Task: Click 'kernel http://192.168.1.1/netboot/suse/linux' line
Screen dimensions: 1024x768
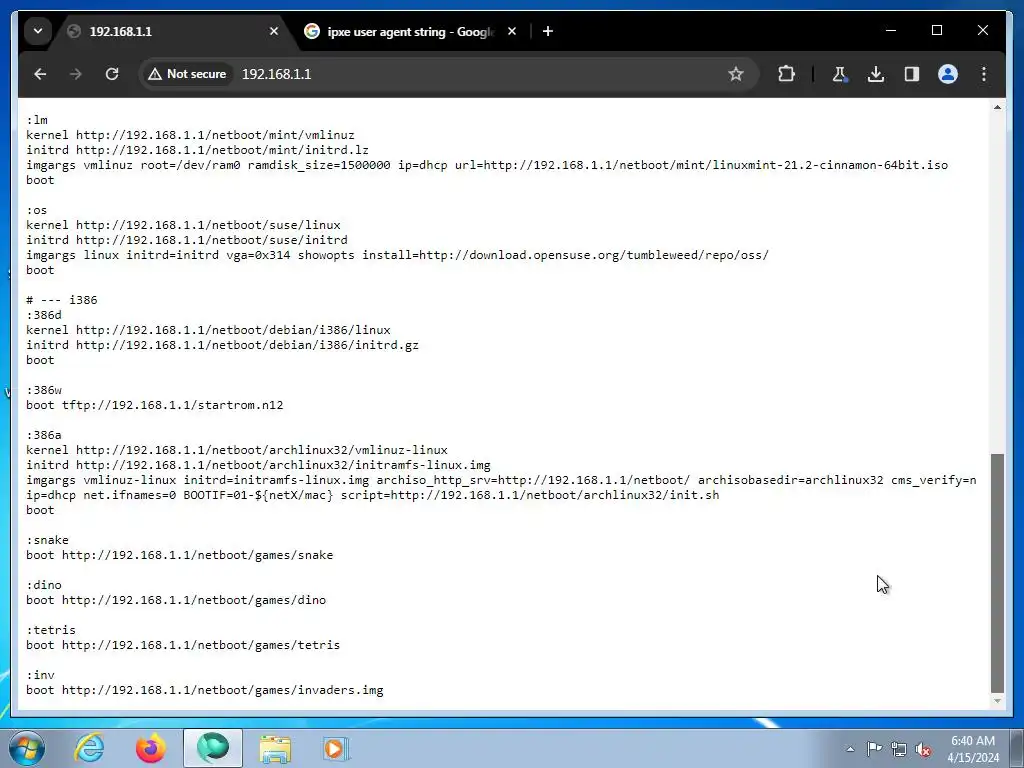Action: point(183,225)
